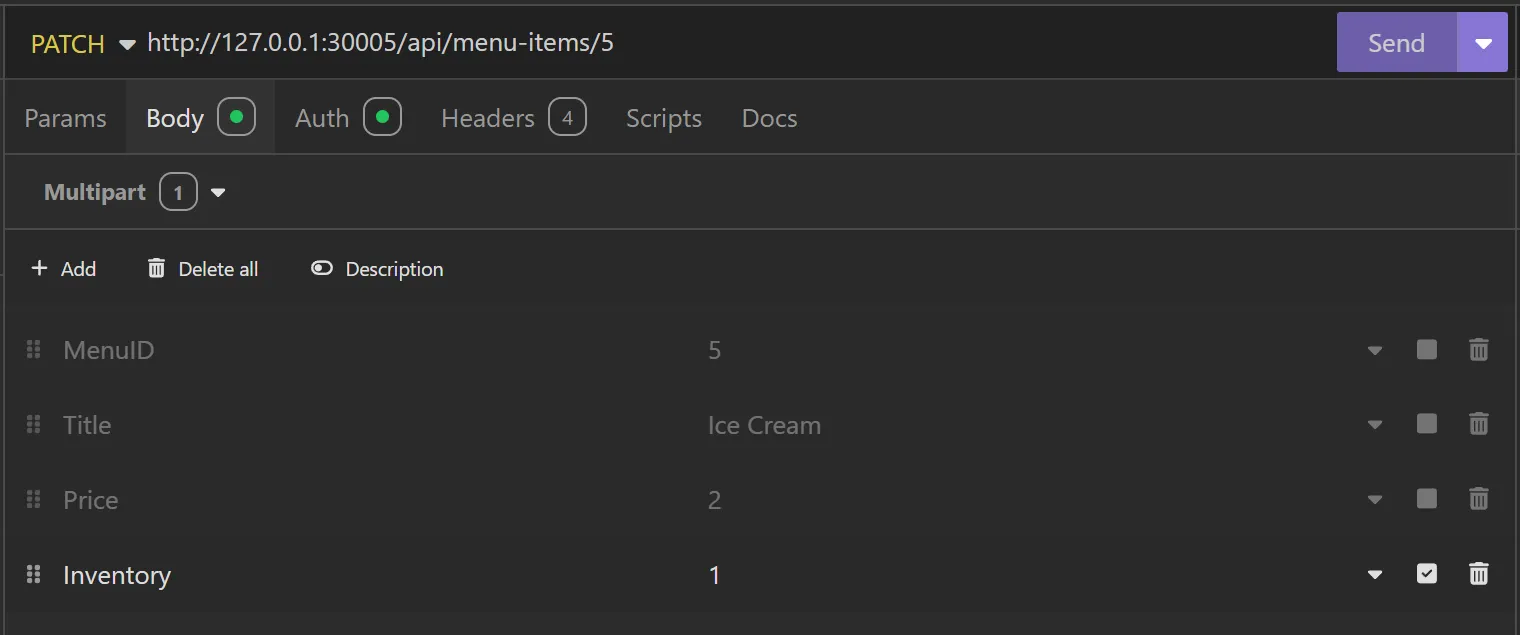
Task: Open the Scripts tab
Action: (664, 118)
